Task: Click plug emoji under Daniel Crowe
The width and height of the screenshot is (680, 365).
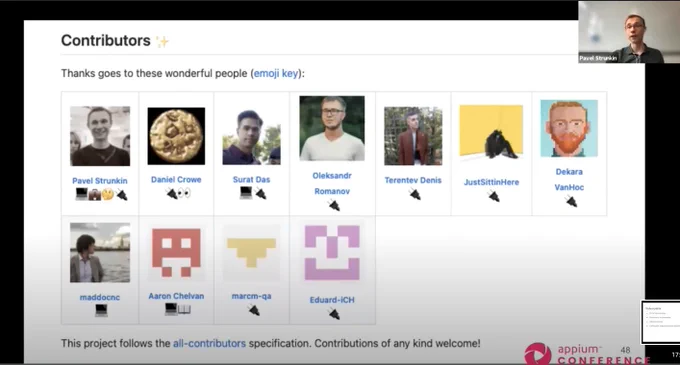Action: pos(172,193)
